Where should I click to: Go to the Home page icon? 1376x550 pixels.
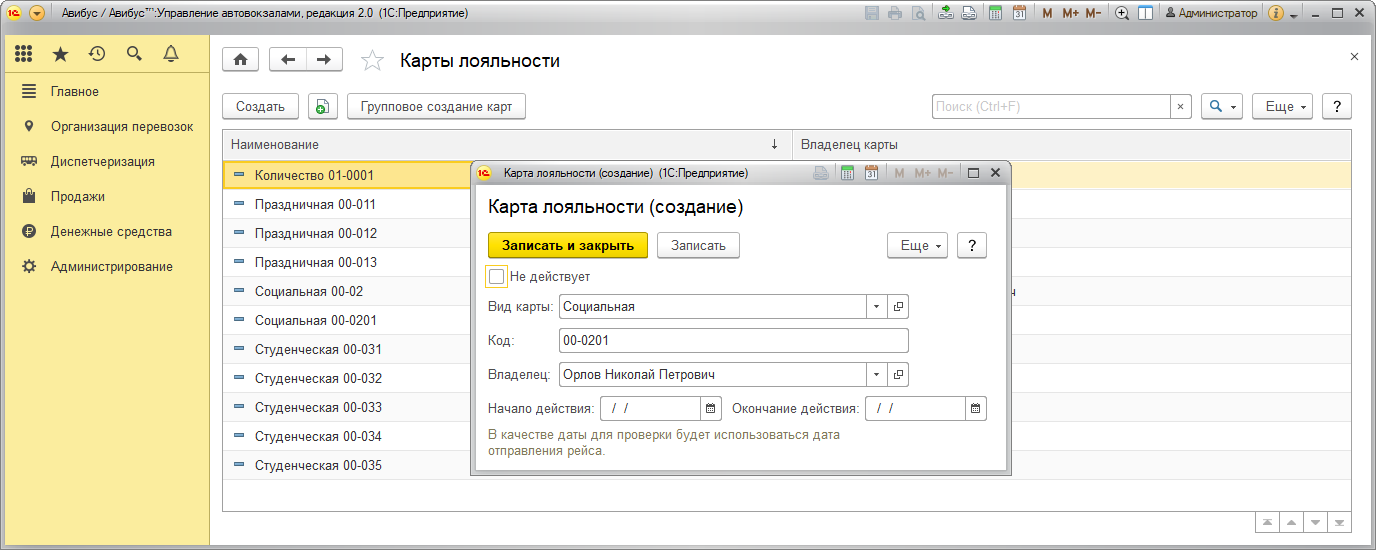pyautogui.click(x=240, y=60)
